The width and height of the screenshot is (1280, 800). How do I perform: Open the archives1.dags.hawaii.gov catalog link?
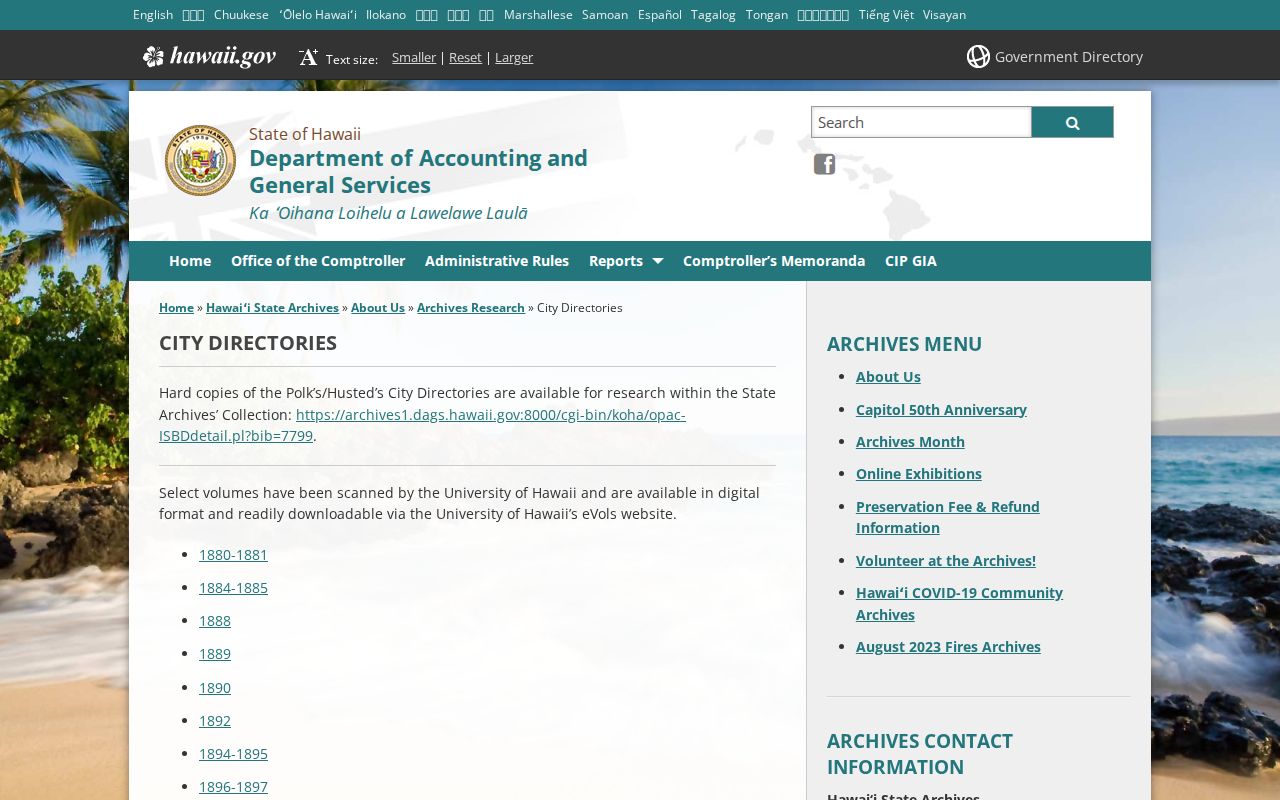point(423,425)
